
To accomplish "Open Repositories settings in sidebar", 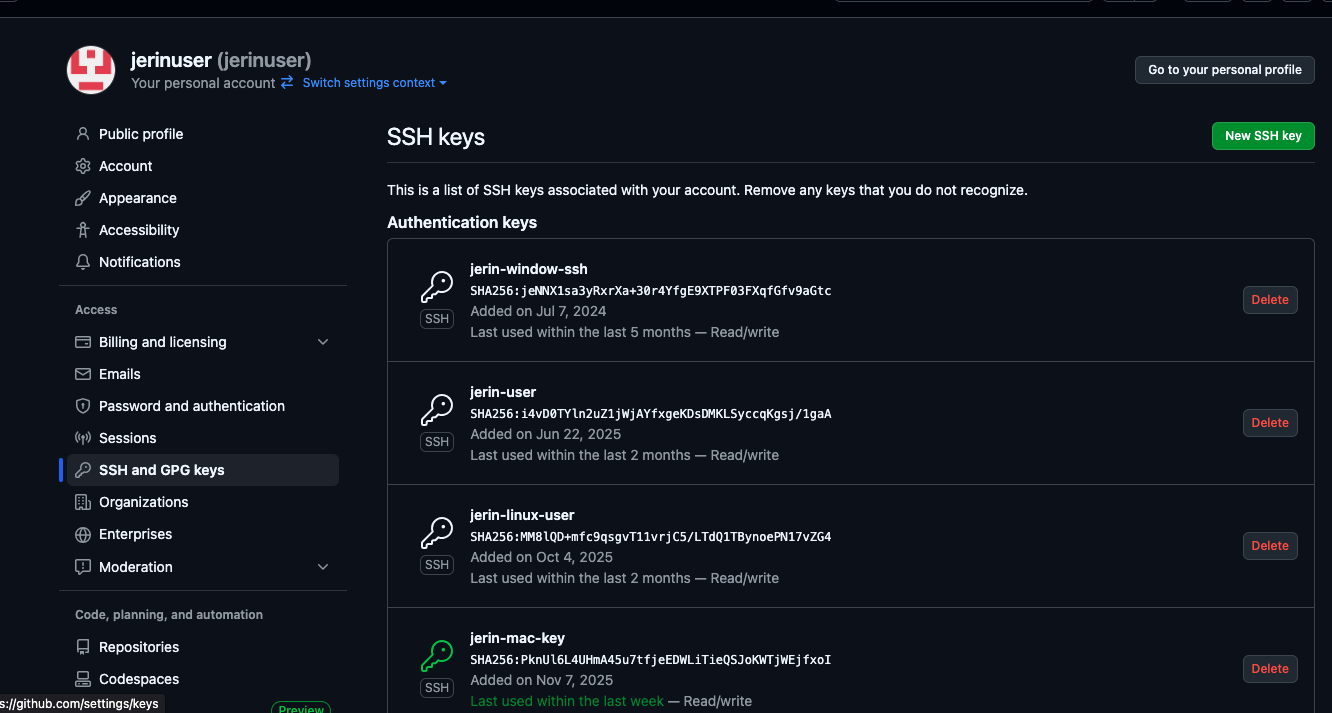I will [x=138, y=647].
